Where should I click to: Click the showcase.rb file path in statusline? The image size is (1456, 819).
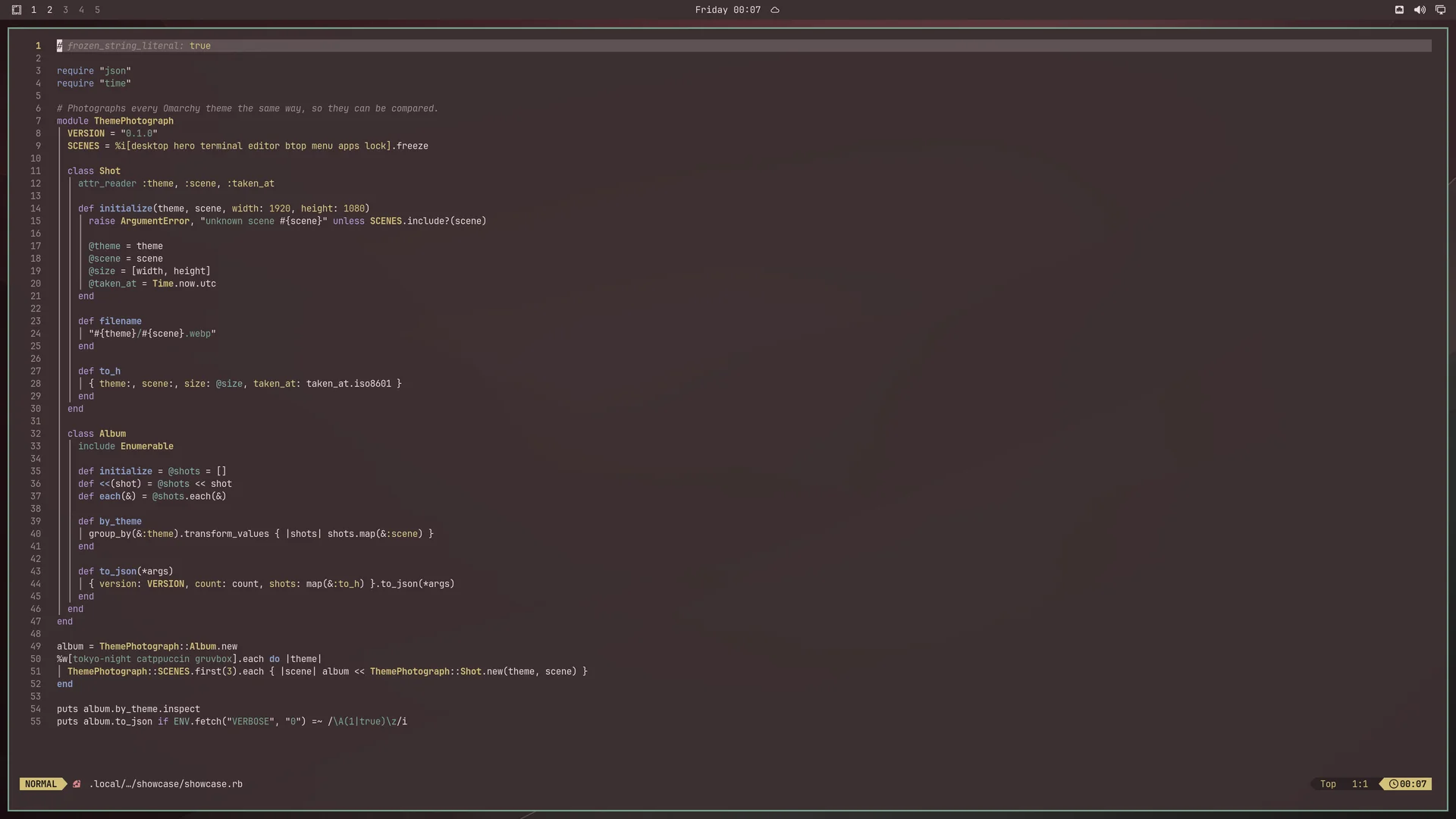(x=166, y=784)
